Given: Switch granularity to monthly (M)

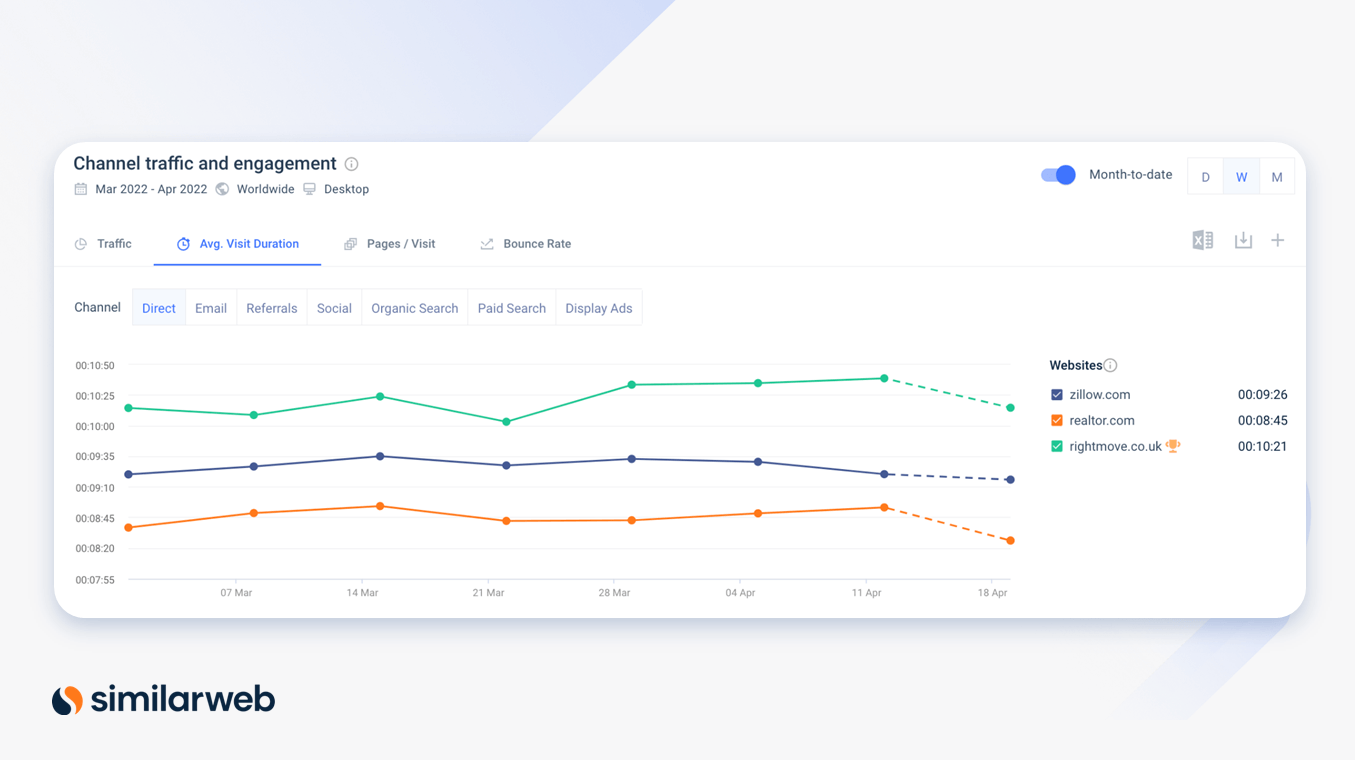Looking at the screenshot, I should 1277,177.
